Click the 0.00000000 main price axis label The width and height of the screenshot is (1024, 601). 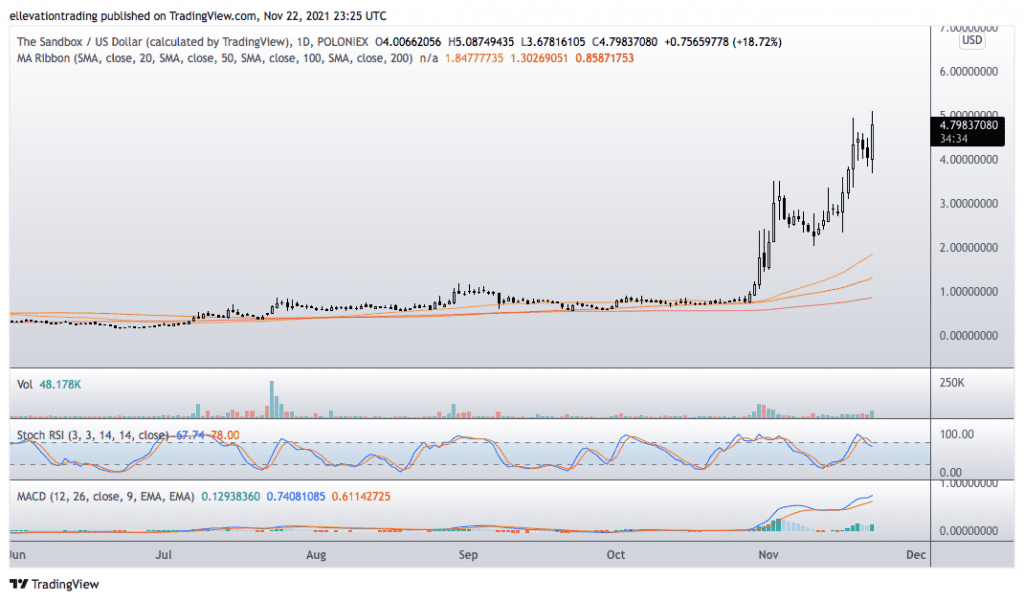(x=968, y=336)
